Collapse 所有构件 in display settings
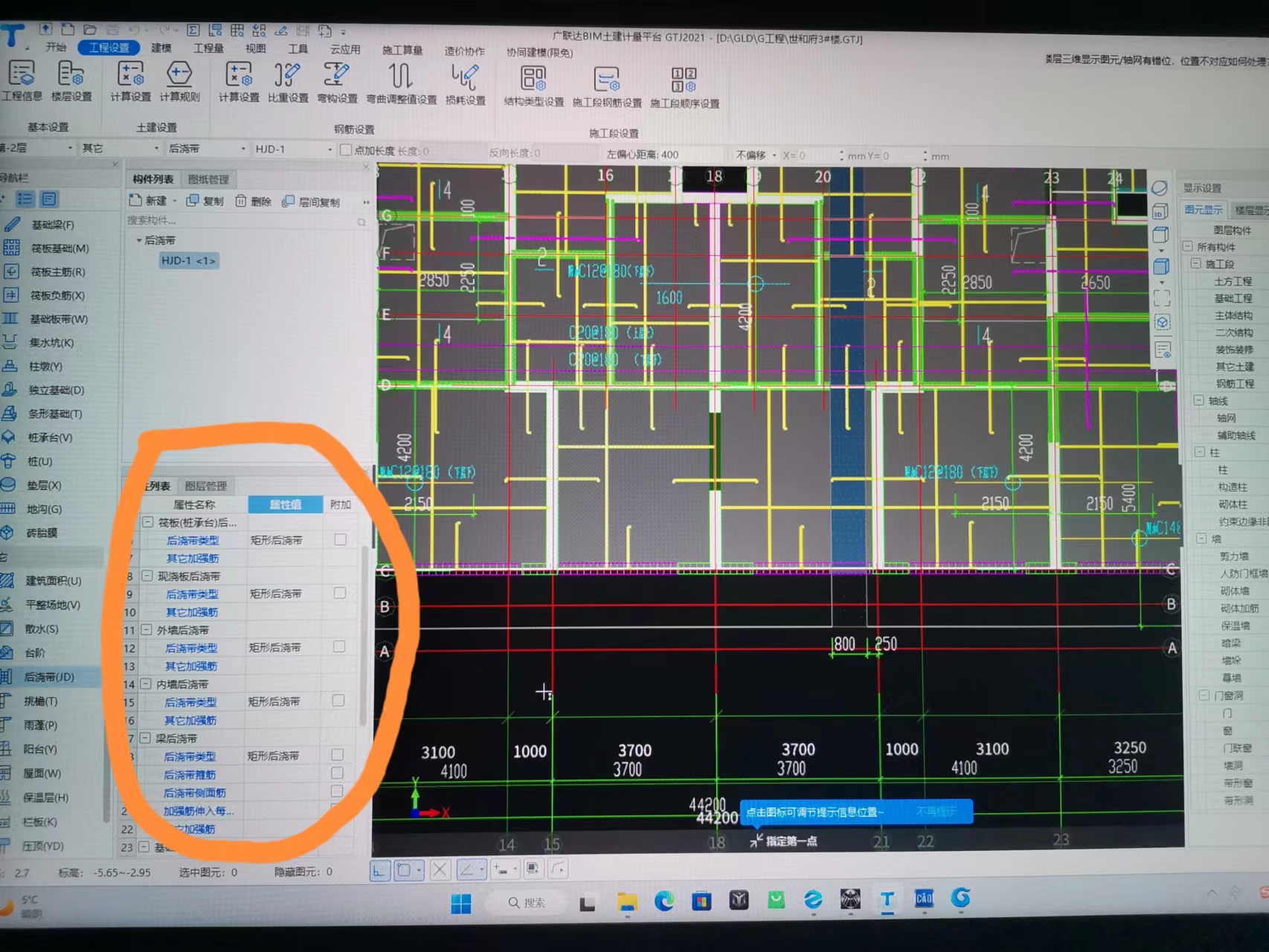 click(1188, 246)
